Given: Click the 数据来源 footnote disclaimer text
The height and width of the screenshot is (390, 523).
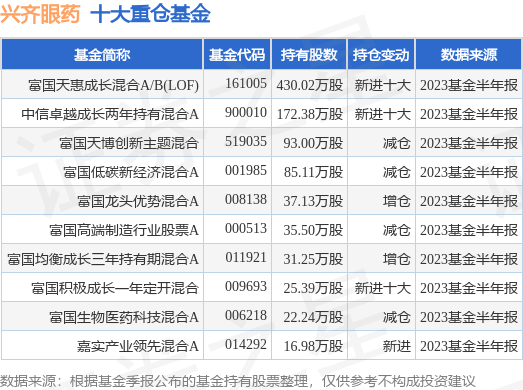Looking at the screenshot, I should [x=237, y=381].
